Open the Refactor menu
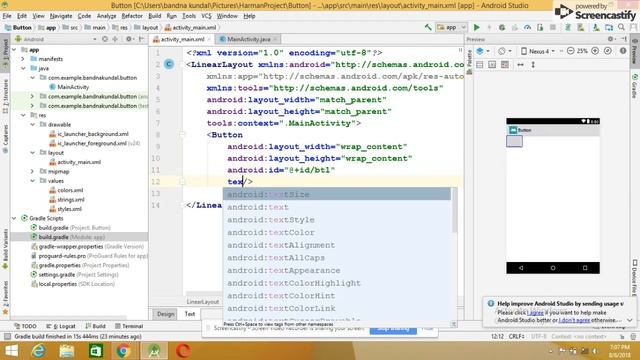640x360 pixels. coord(132,16)
